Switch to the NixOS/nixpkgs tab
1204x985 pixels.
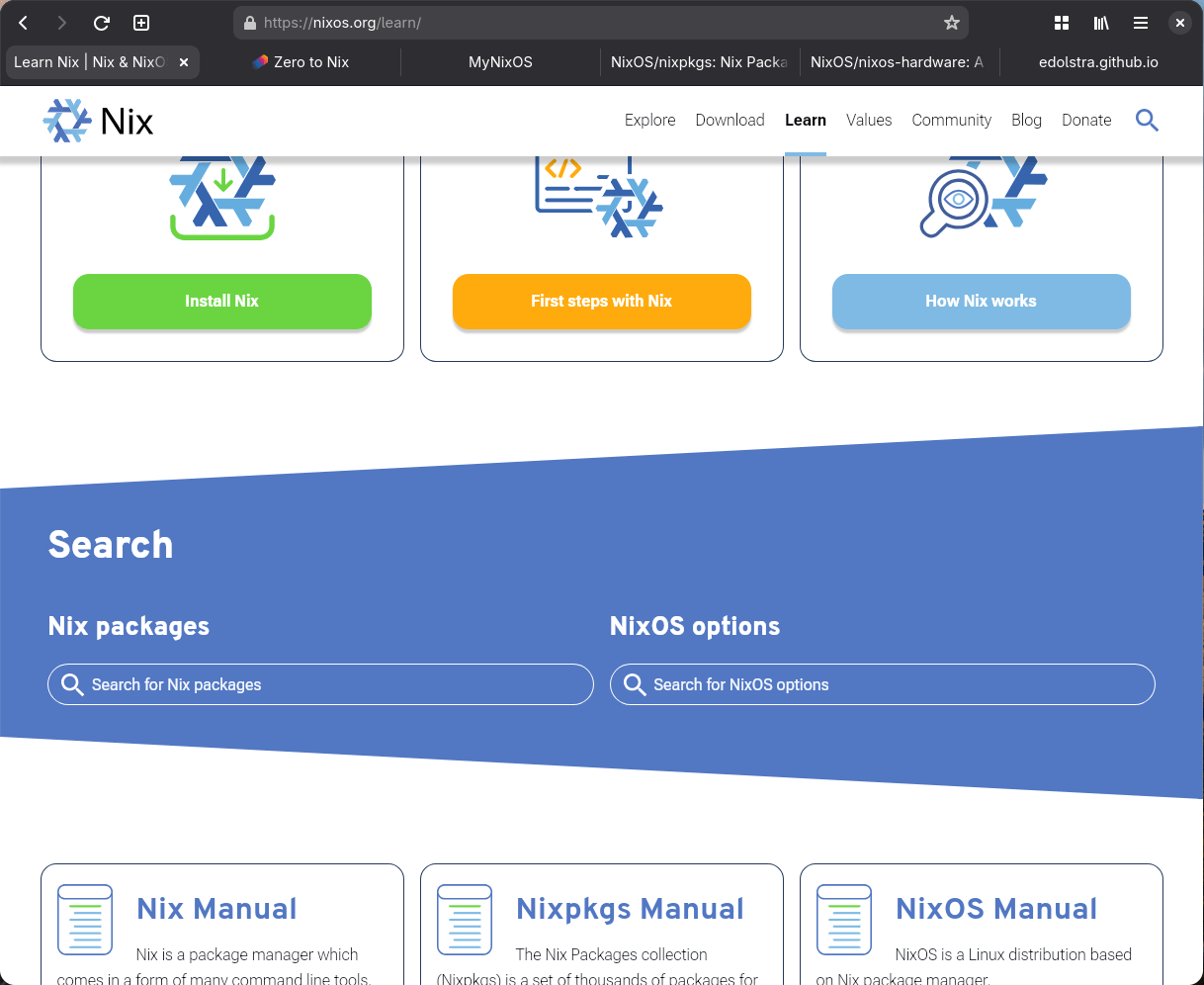[699, 62]
